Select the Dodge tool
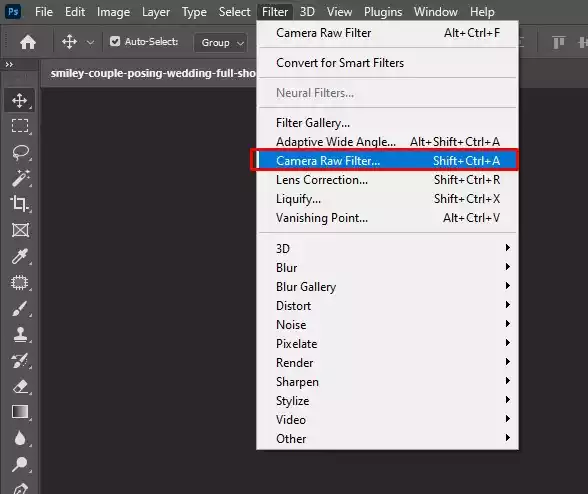This screenshot has height=494, width=588. coord(20,464)
